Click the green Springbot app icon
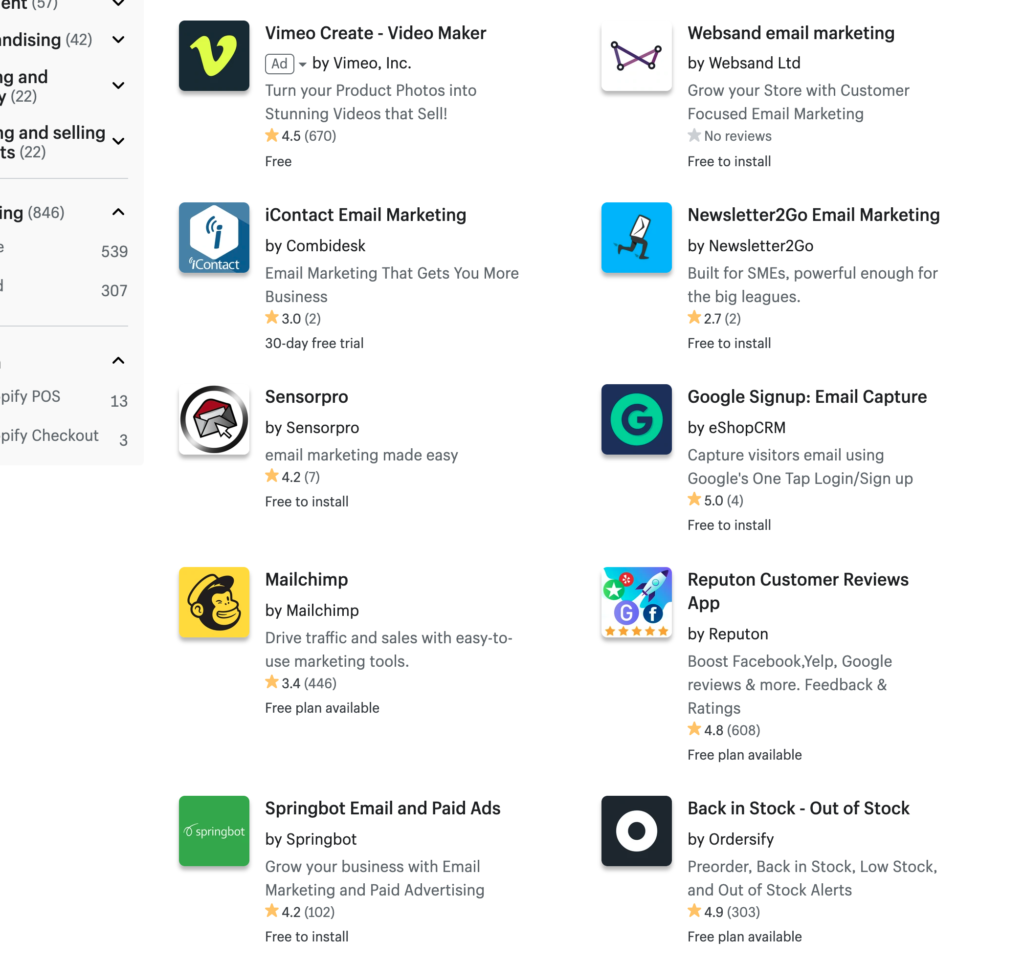The width and height of the screenshot is (1024, 961). [213, 831]
